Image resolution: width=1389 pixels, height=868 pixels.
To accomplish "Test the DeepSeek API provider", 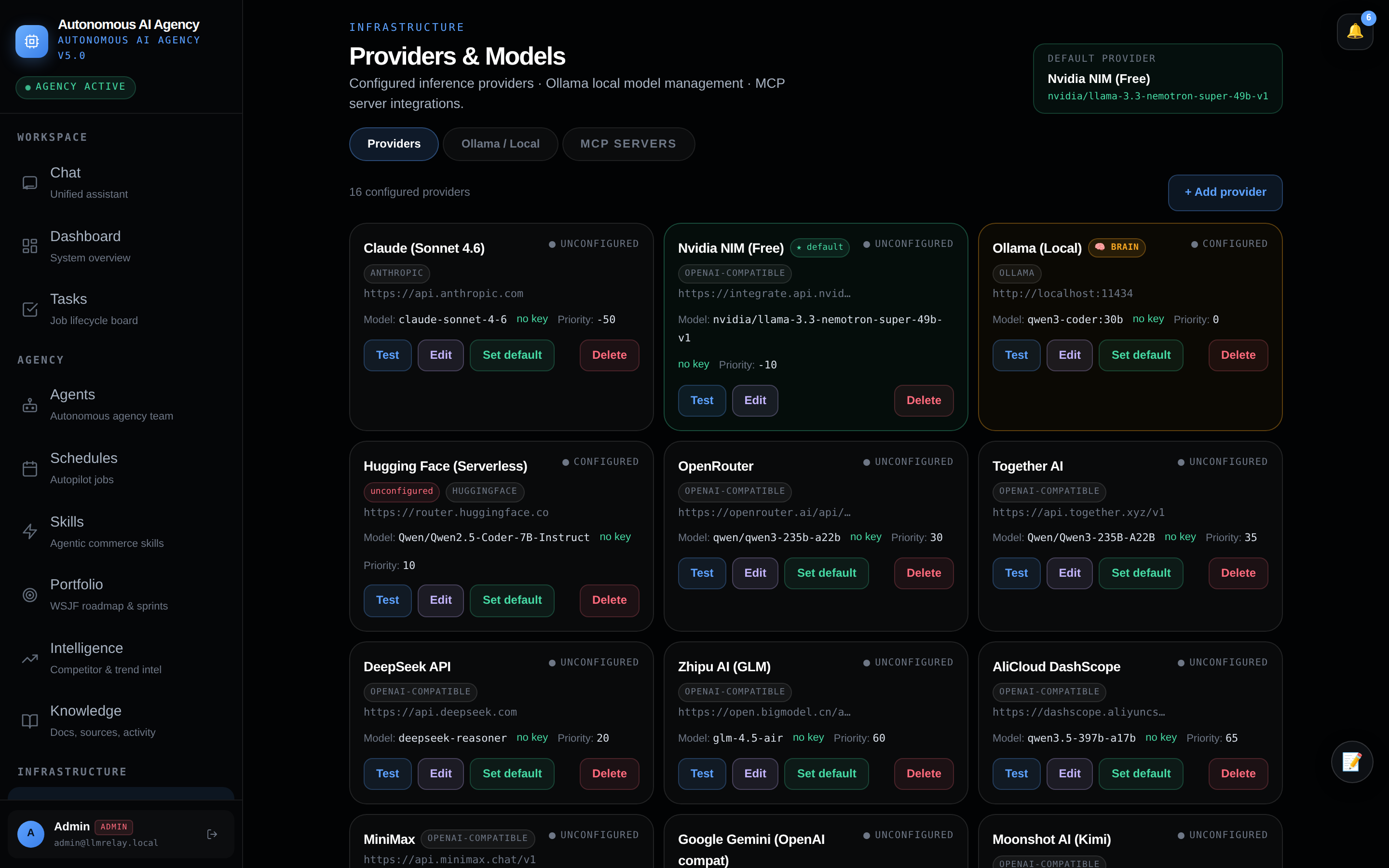I will coord(387,774).
